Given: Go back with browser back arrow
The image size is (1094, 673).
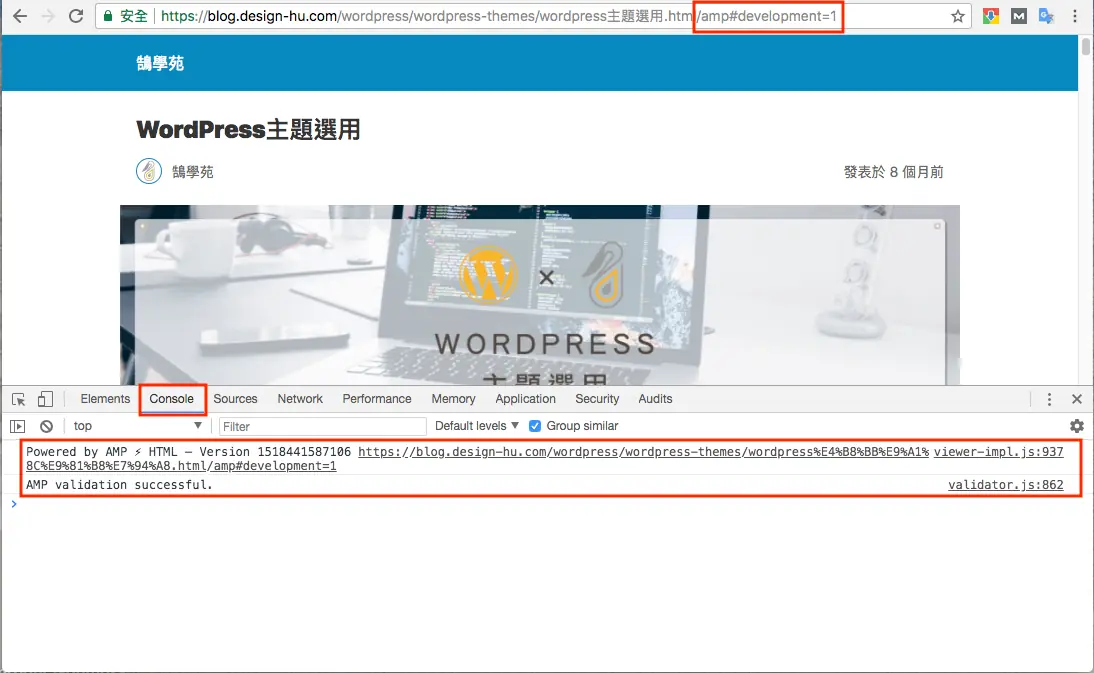Looking at the screenshot, I should (20, 16).
